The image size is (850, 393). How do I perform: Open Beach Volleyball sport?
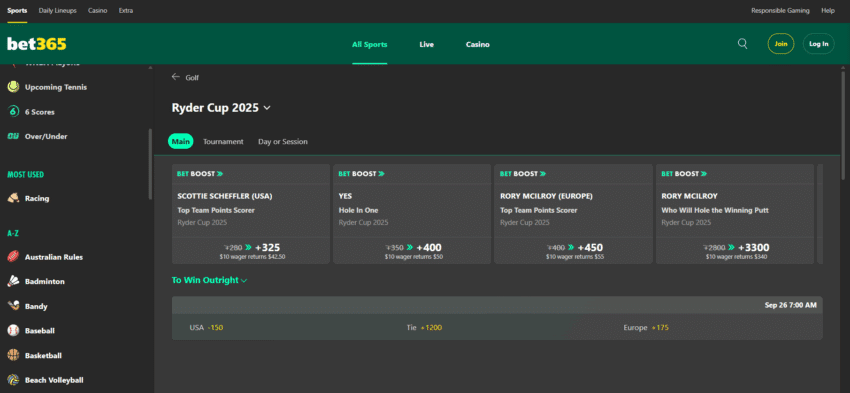54,380
